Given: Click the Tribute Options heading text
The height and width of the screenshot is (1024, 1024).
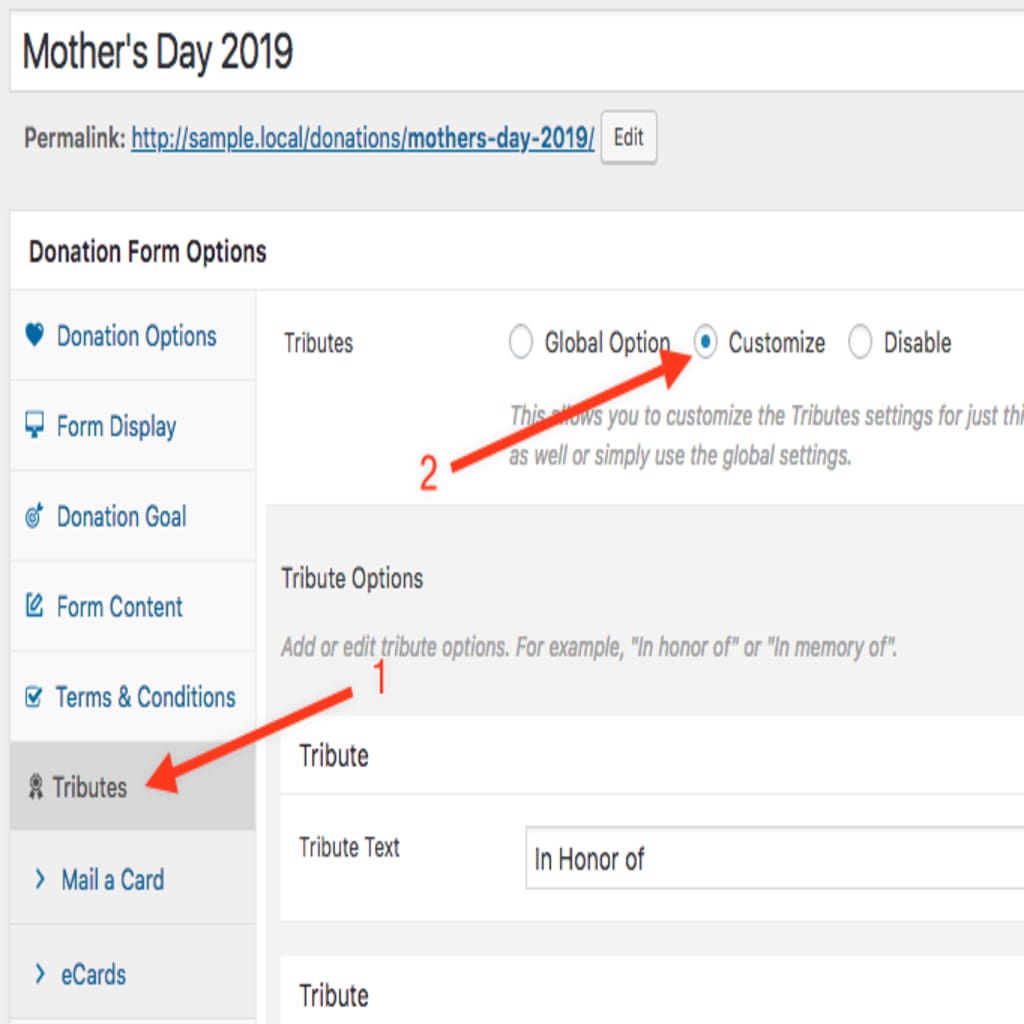Looking at the screenshot, I should click(x=352, y=579).
